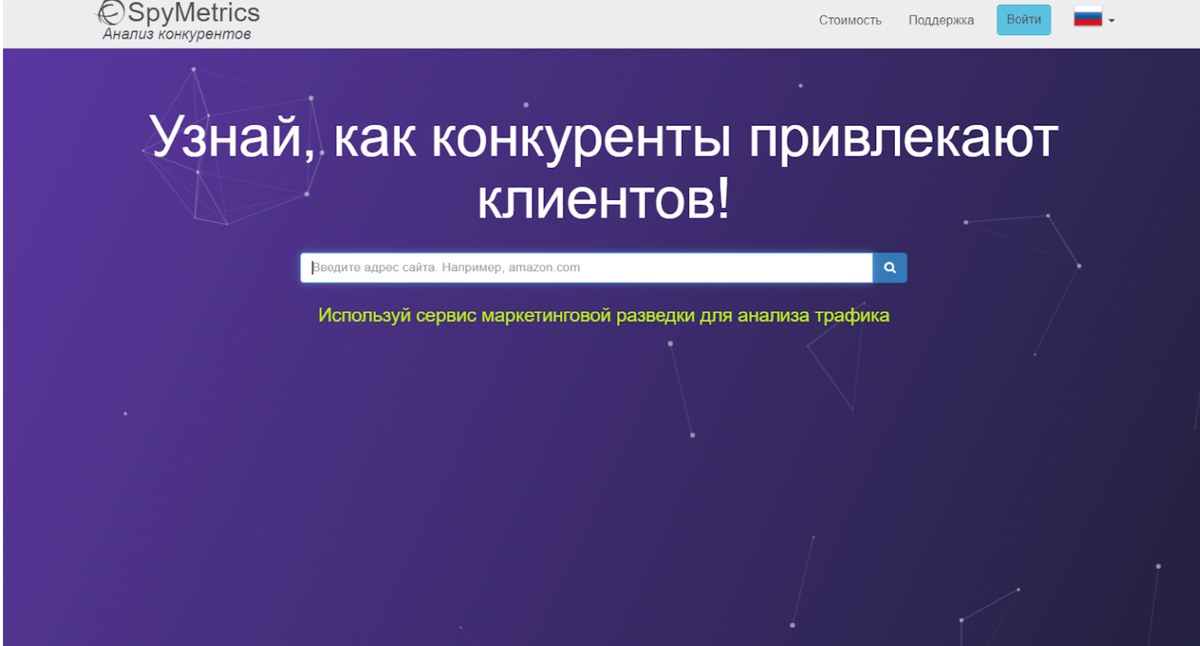This screenshot has width=1200, height=646.
Task: Open the Стоимость pricing page
Action: (850, 20)
